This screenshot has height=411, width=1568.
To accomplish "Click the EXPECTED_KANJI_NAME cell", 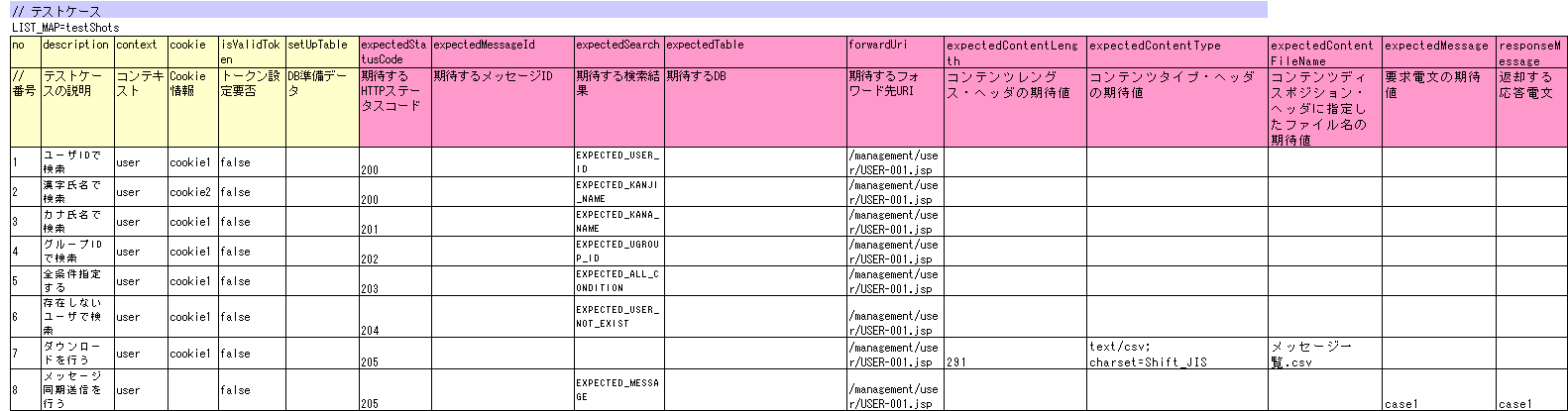I will tap(618, 192).
